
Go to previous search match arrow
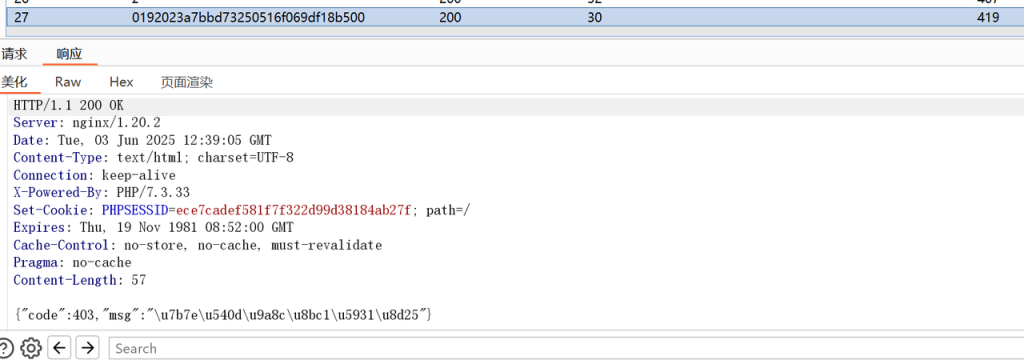point(59,348)
